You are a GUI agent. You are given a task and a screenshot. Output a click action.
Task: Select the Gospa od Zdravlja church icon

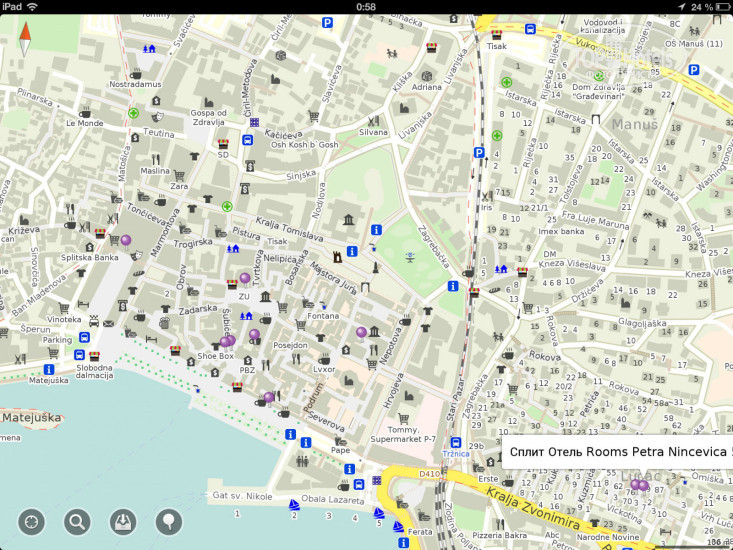[210, 101]
